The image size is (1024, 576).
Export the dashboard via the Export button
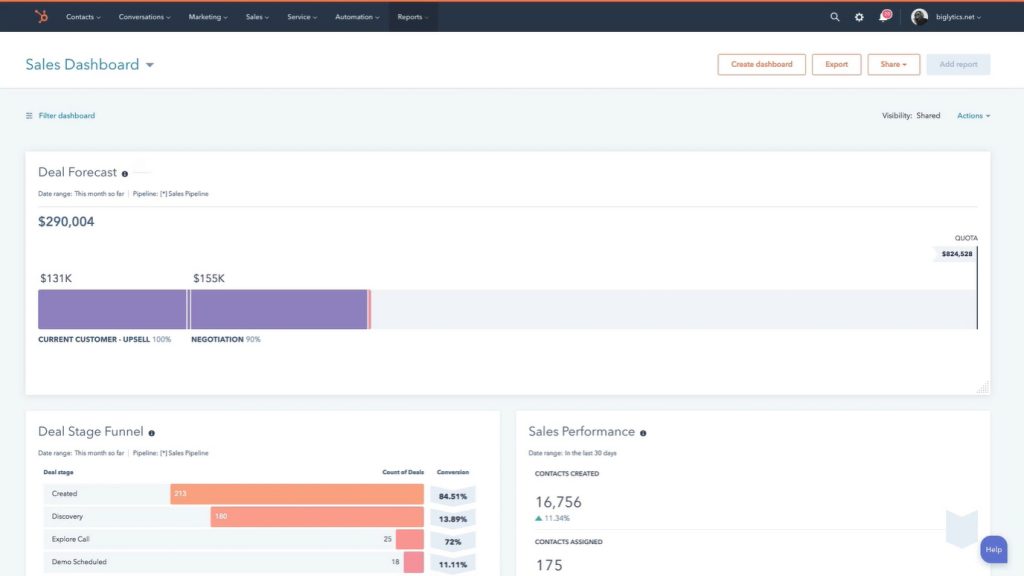(x=836, y=64)
